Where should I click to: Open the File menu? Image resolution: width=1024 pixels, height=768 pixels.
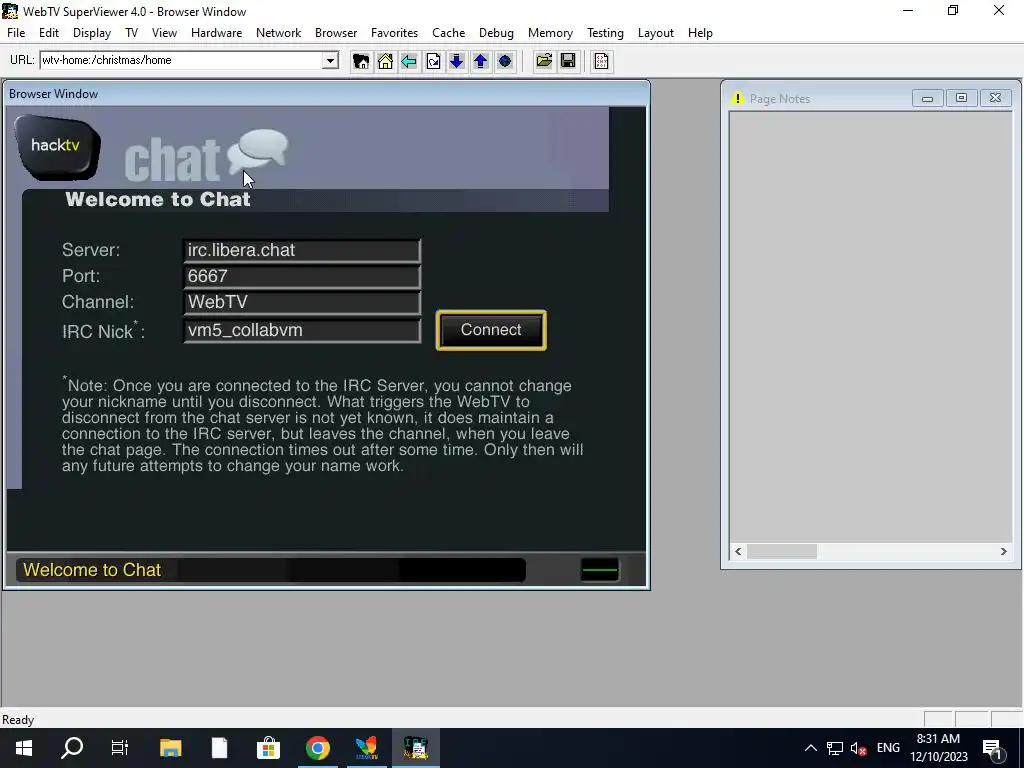pyautogui.click(x=16, y=33)
